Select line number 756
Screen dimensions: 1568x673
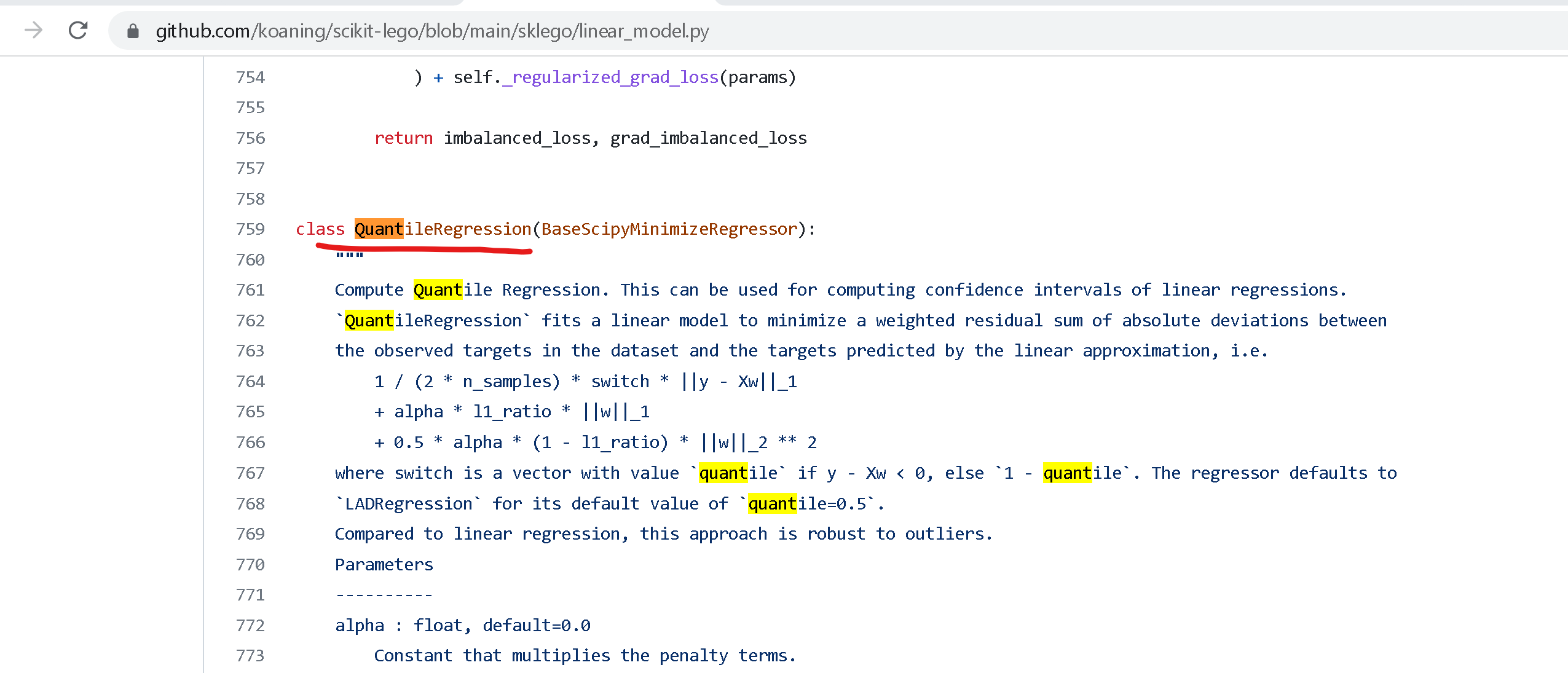coord(250,138)
